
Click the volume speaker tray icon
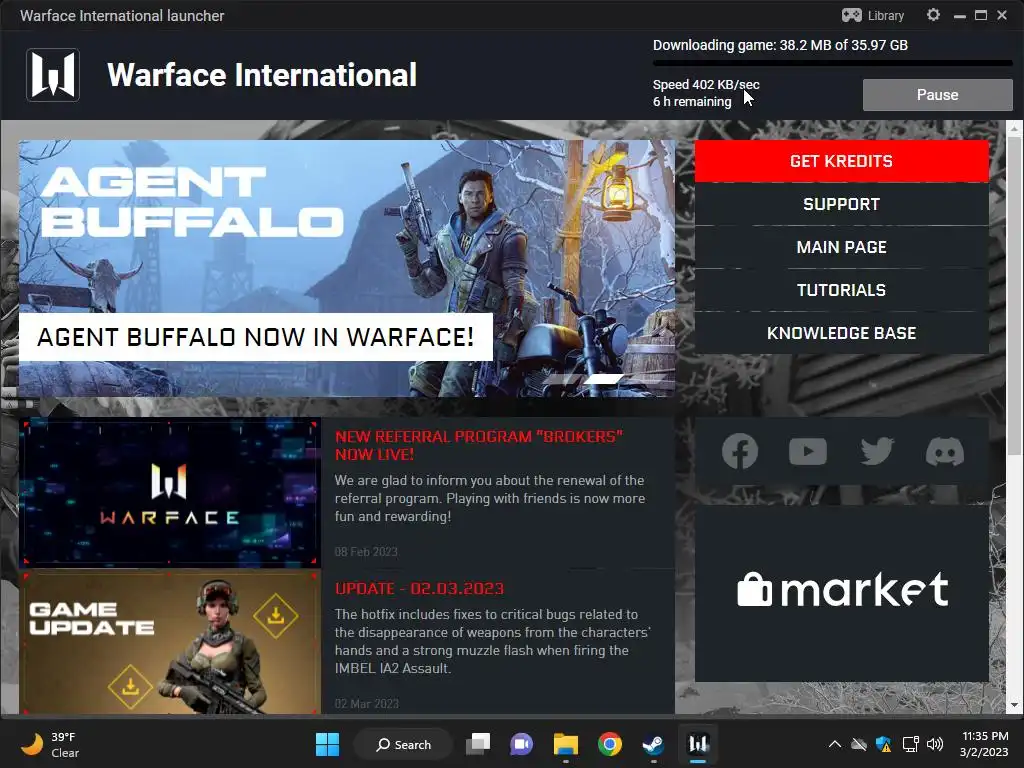click(x=935, y=744)
